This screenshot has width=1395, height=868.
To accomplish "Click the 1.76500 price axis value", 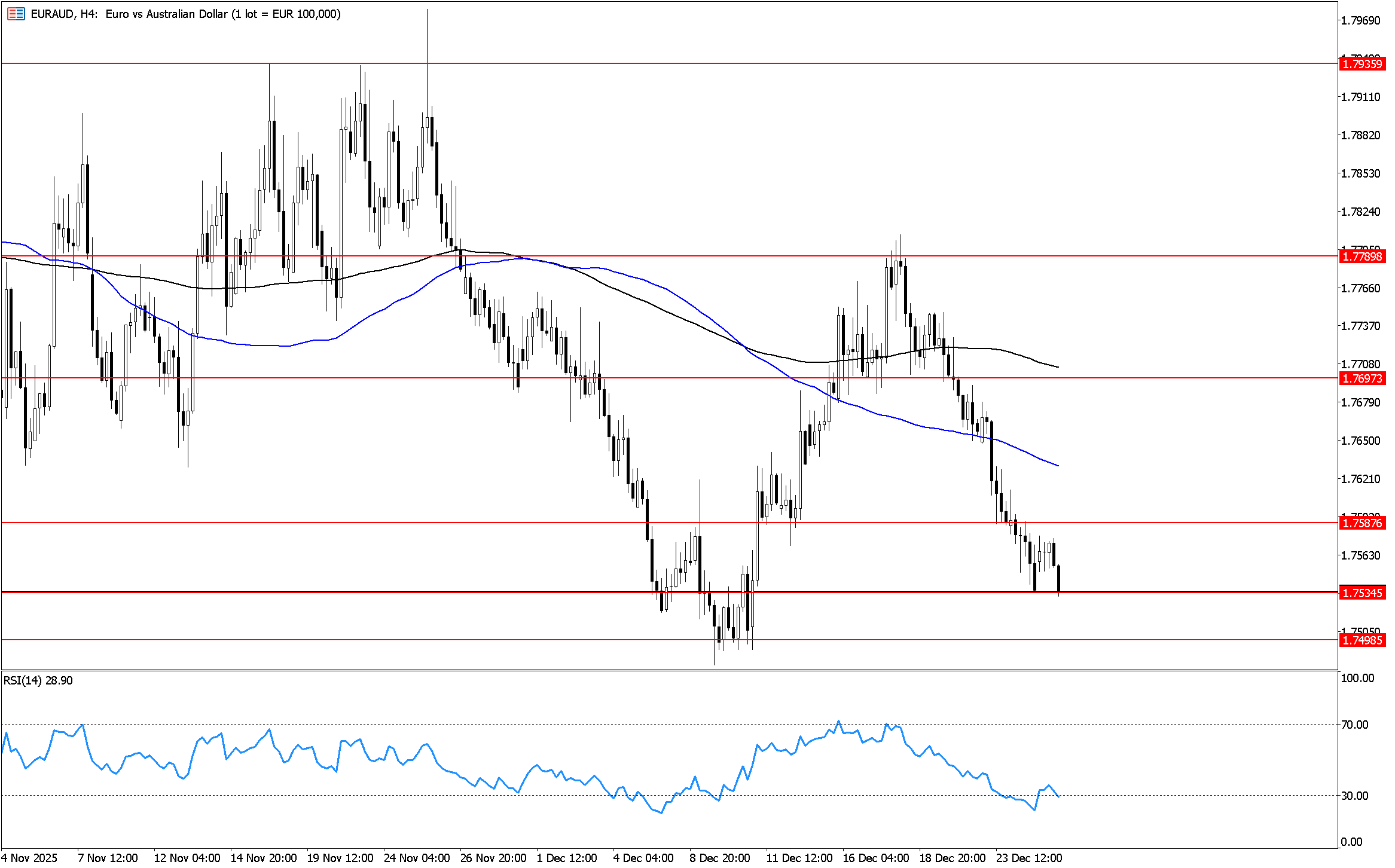I will pos(1360,441).
